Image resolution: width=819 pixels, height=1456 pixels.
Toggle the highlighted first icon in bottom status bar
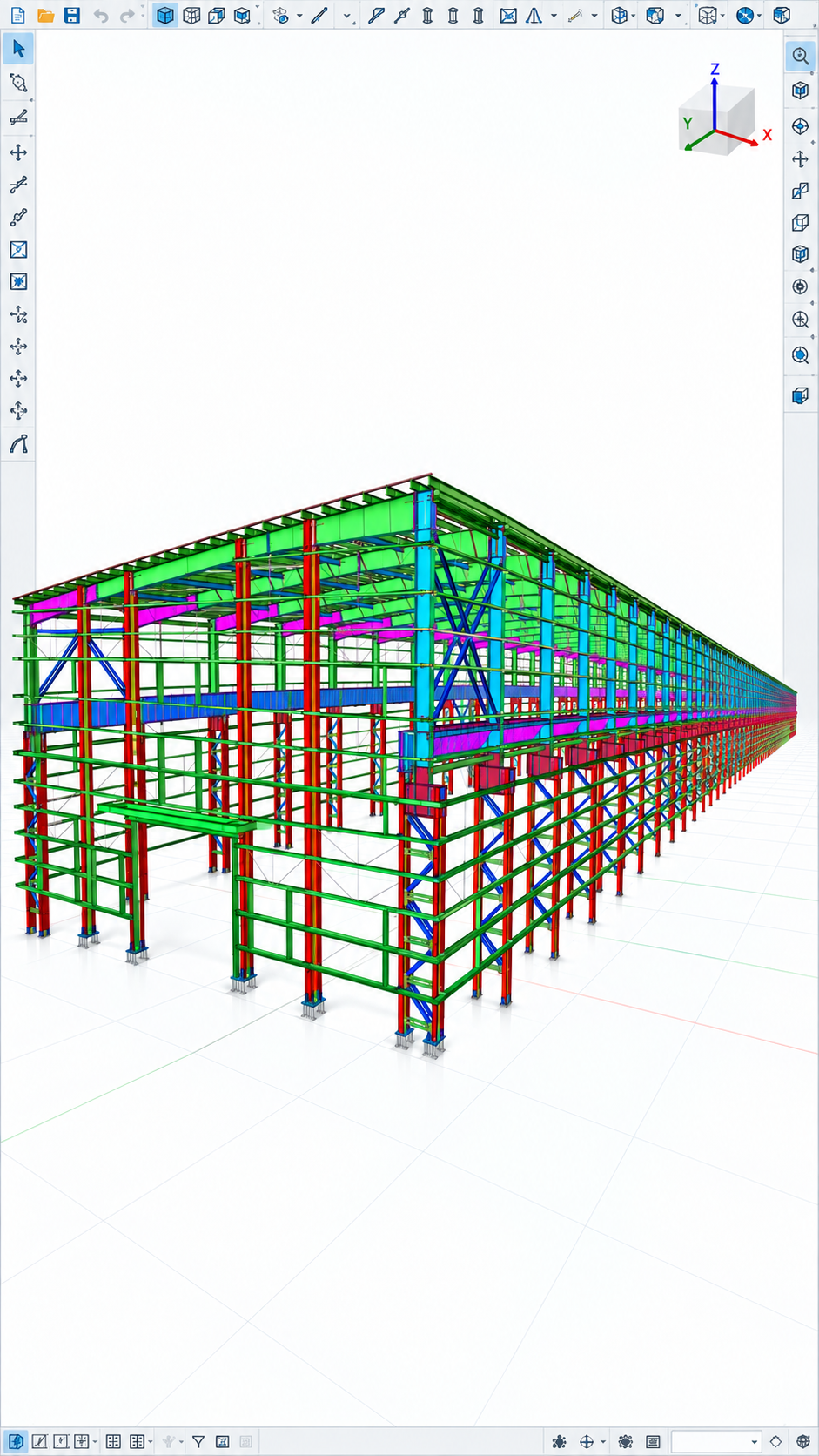point(16,1442)
